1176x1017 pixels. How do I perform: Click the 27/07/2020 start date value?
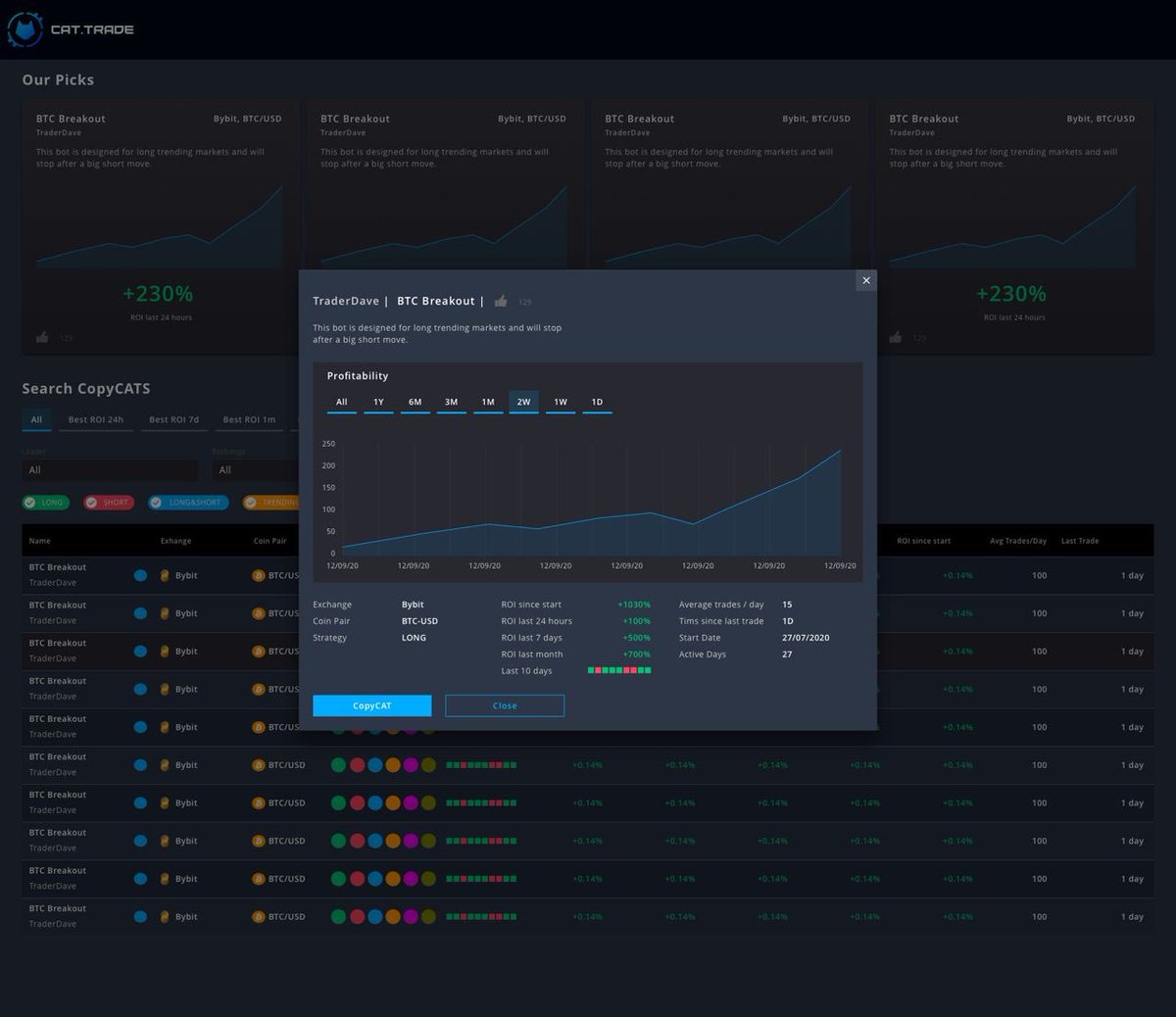[806, 638]
